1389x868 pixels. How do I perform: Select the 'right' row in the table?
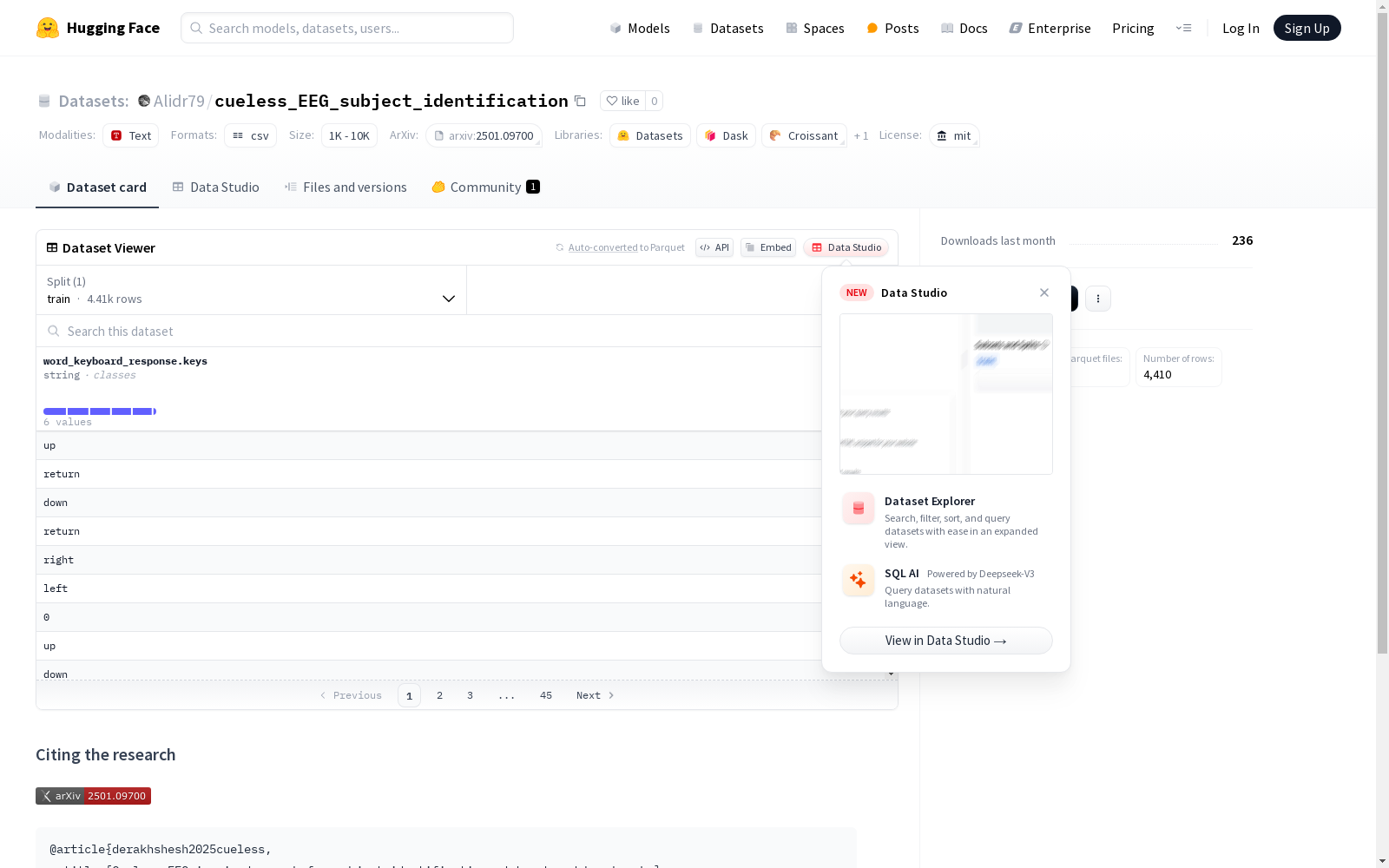click(x=430, y=560)
